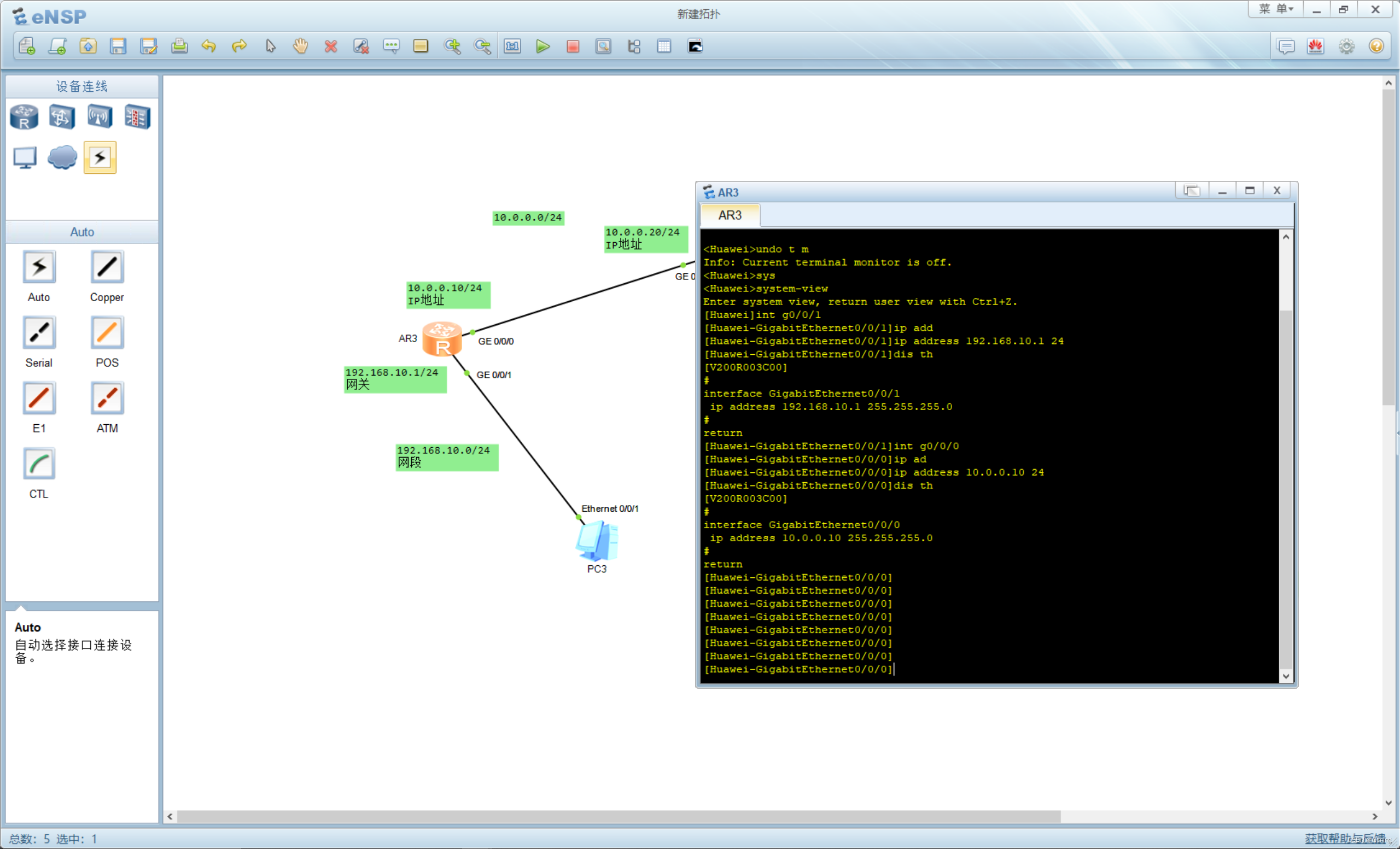Image resolution: width=1400 pixels, height=849 pixels.
Task: Select the connections lightning category icon
Action: [100, 157]
